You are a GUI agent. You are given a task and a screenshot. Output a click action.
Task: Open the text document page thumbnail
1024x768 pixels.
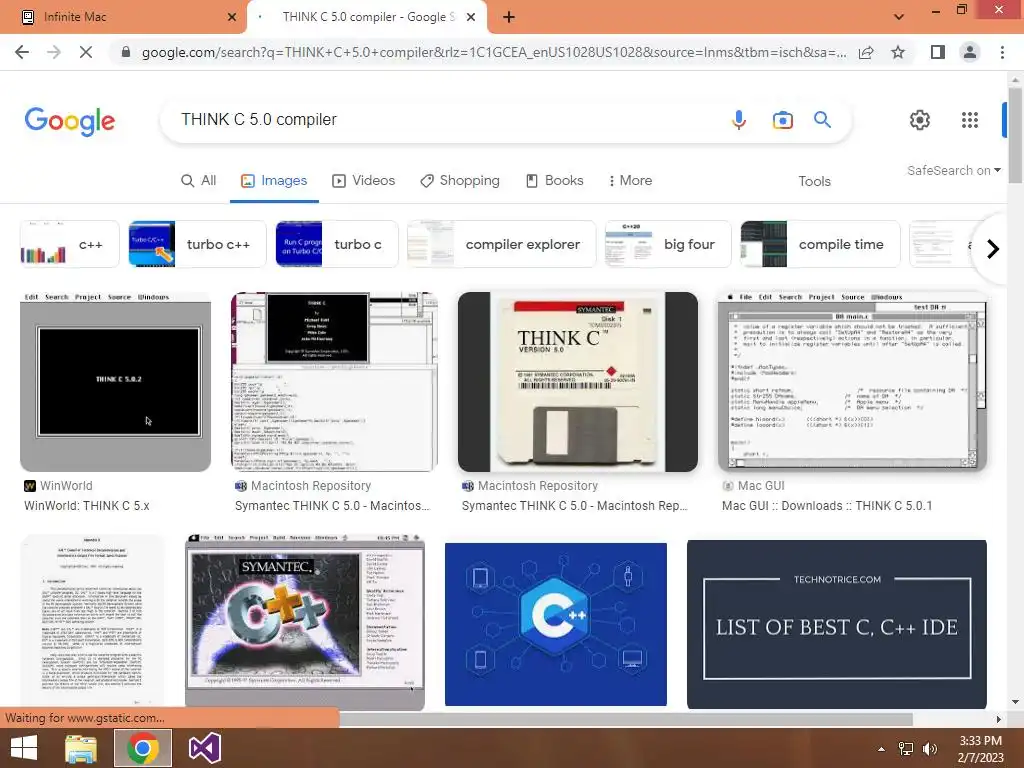[93, 620]
